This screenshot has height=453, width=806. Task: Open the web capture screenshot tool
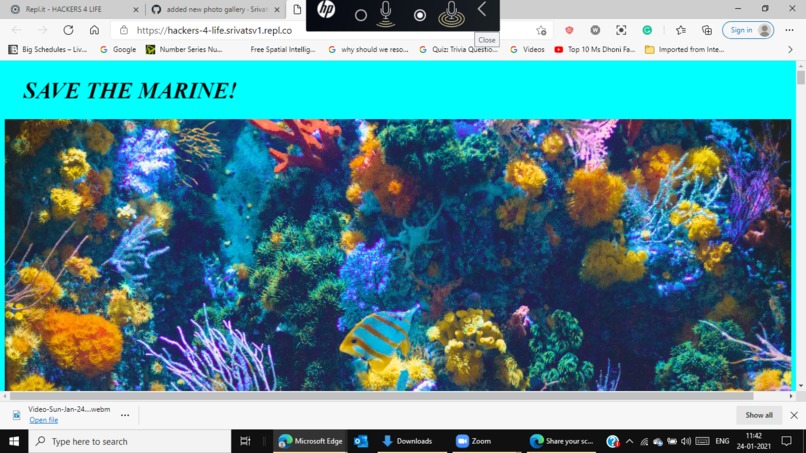(x=621, y=30)
